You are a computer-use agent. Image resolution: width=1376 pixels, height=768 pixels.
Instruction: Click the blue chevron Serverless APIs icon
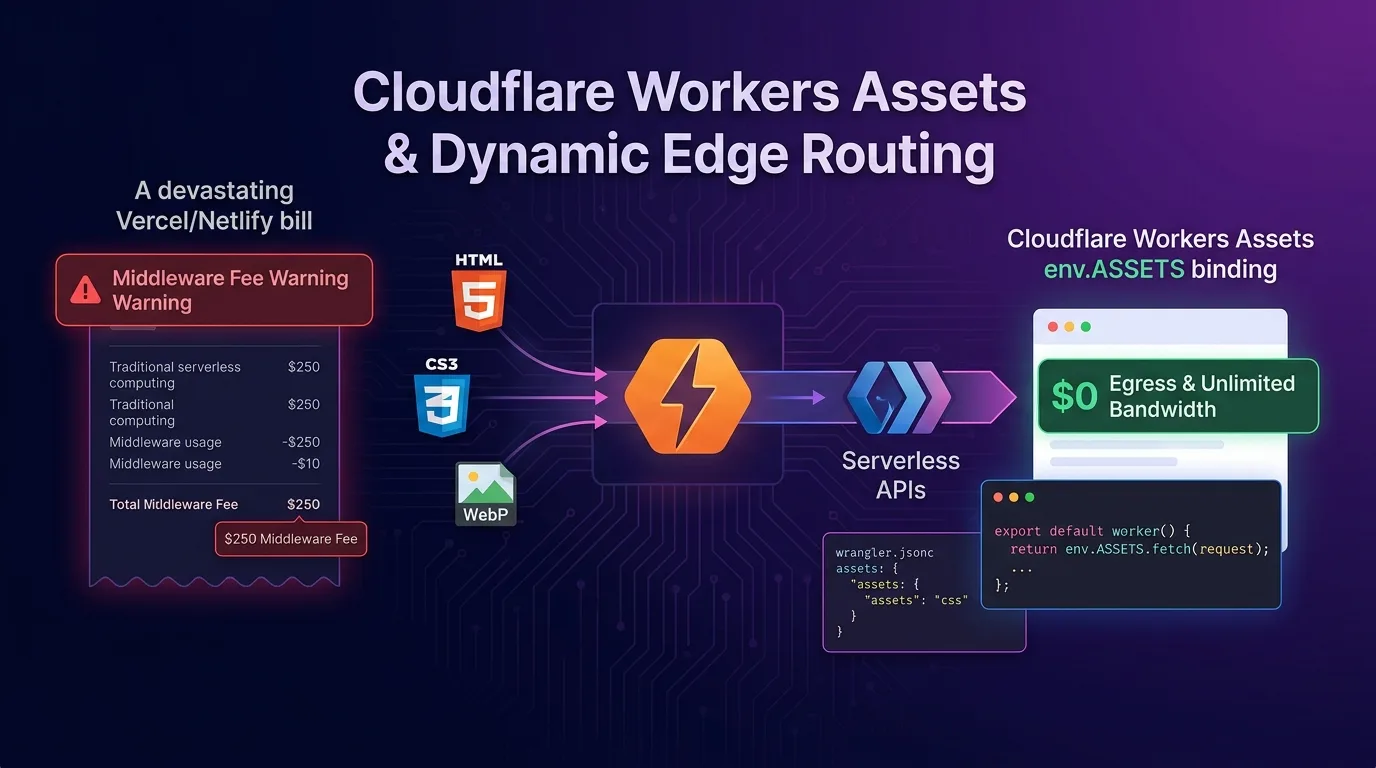coord(898,397)
